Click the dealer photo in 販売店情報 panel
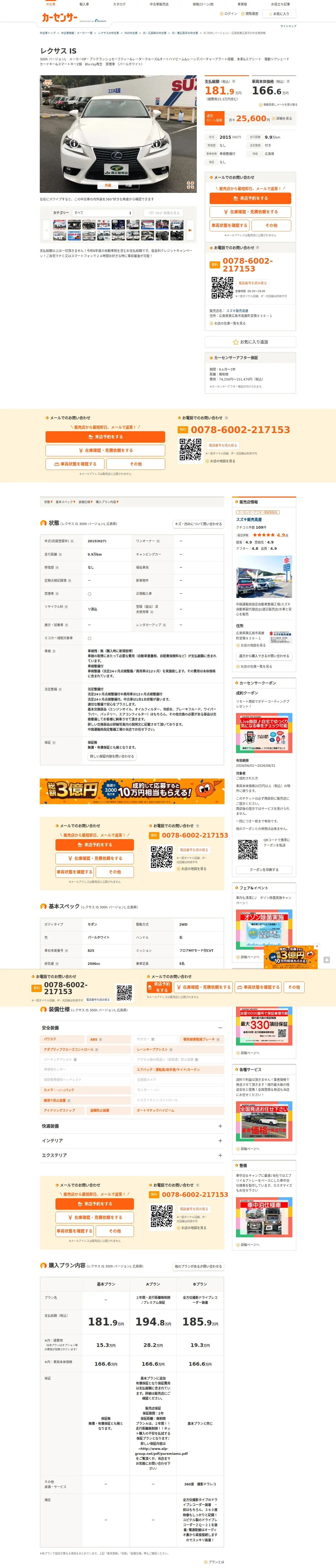The width and height of the screenshot is (336, 1568). [x=264, y=577]
